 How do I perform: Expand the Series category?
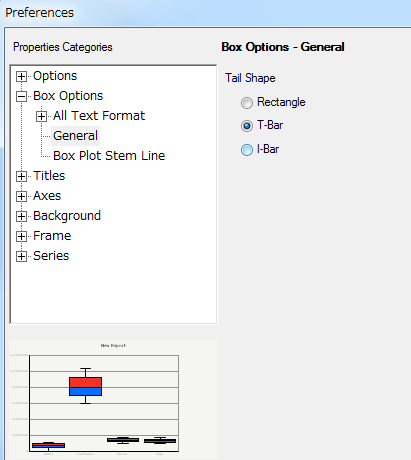click(x=21, y=256)
